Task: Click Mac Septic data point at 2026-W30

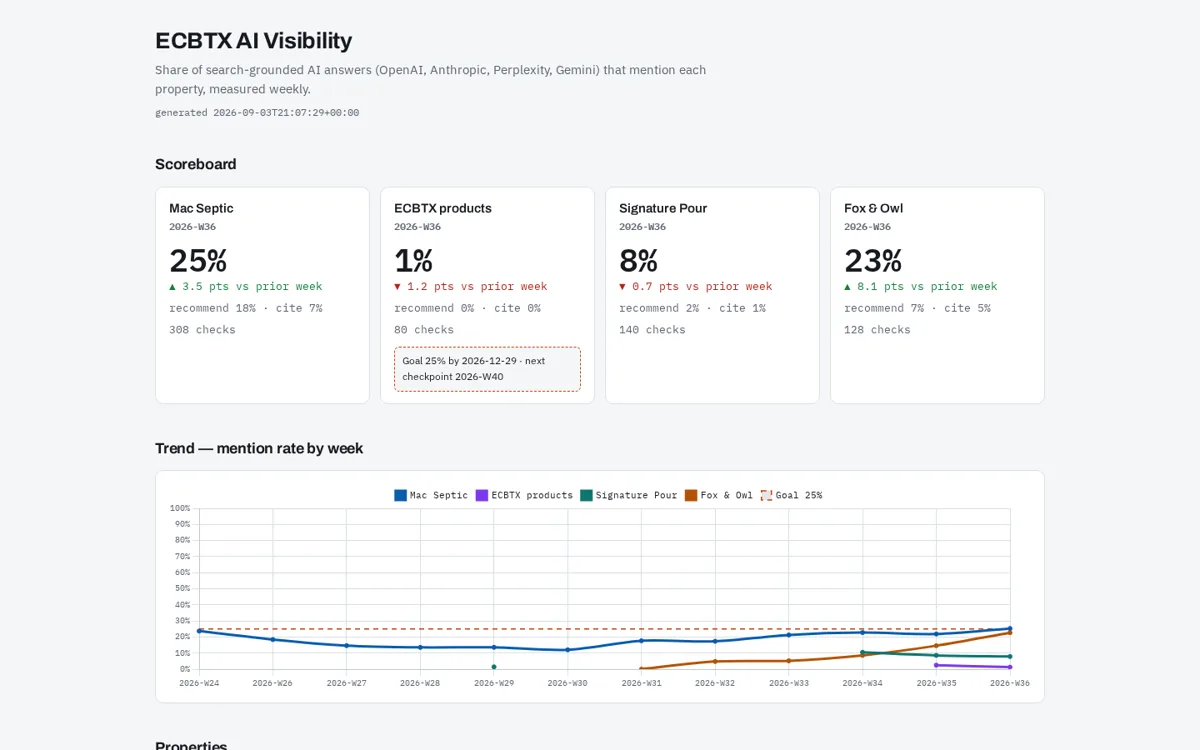Action: [x=568, y=650]
